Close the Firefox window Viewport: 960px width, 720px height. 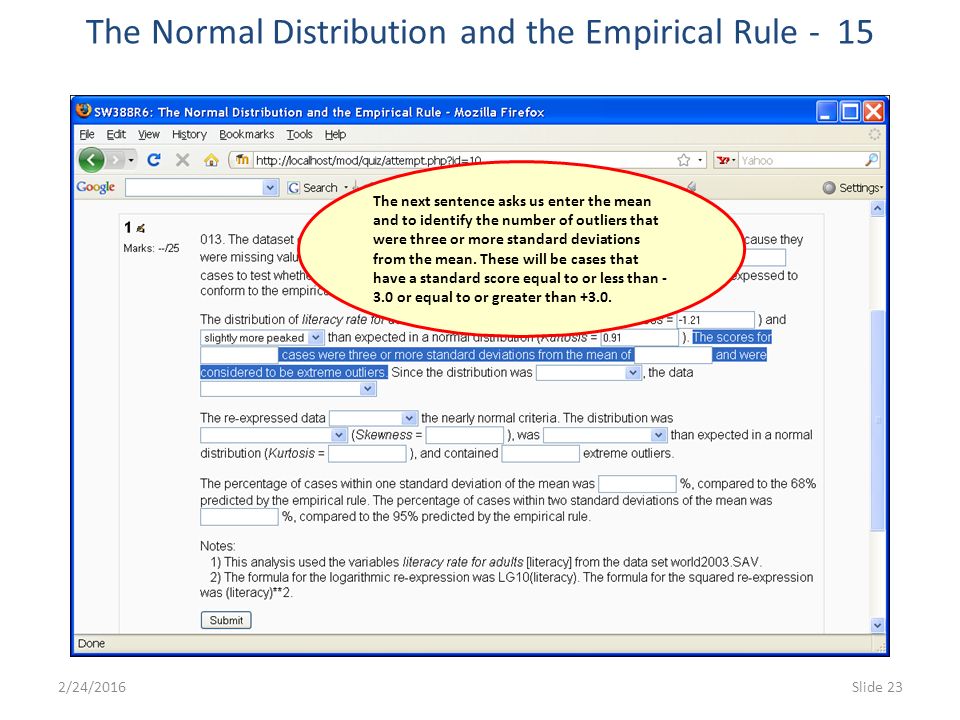(x=874, y=111)
